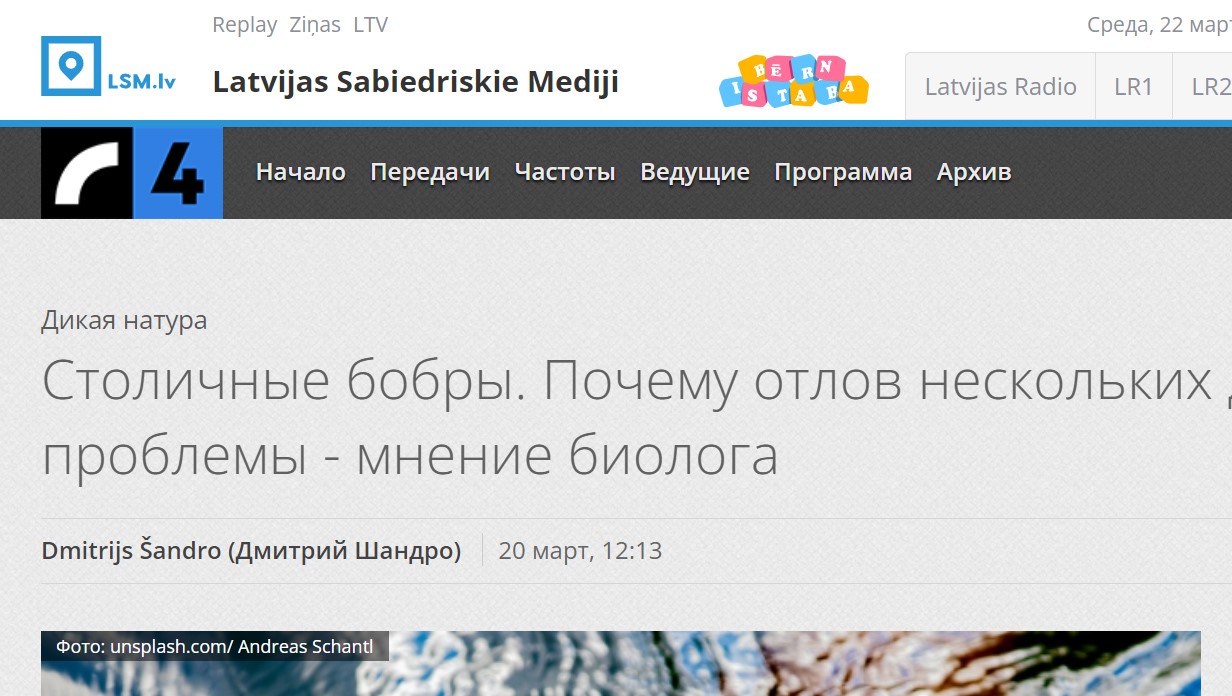Open Архив in the navigation bar

974,172
